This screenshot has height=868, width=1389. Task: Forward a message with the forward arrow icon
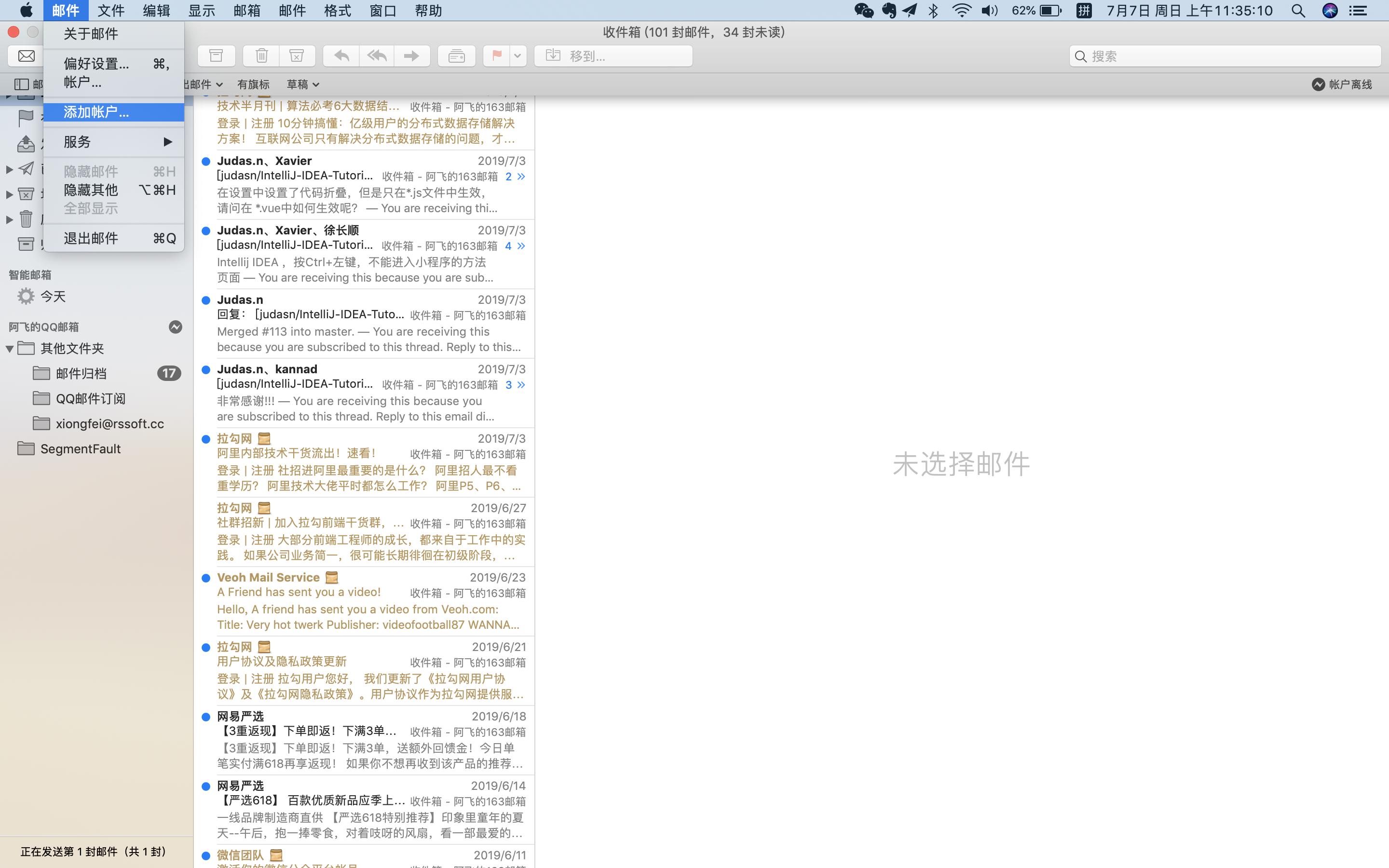[412, 55]
